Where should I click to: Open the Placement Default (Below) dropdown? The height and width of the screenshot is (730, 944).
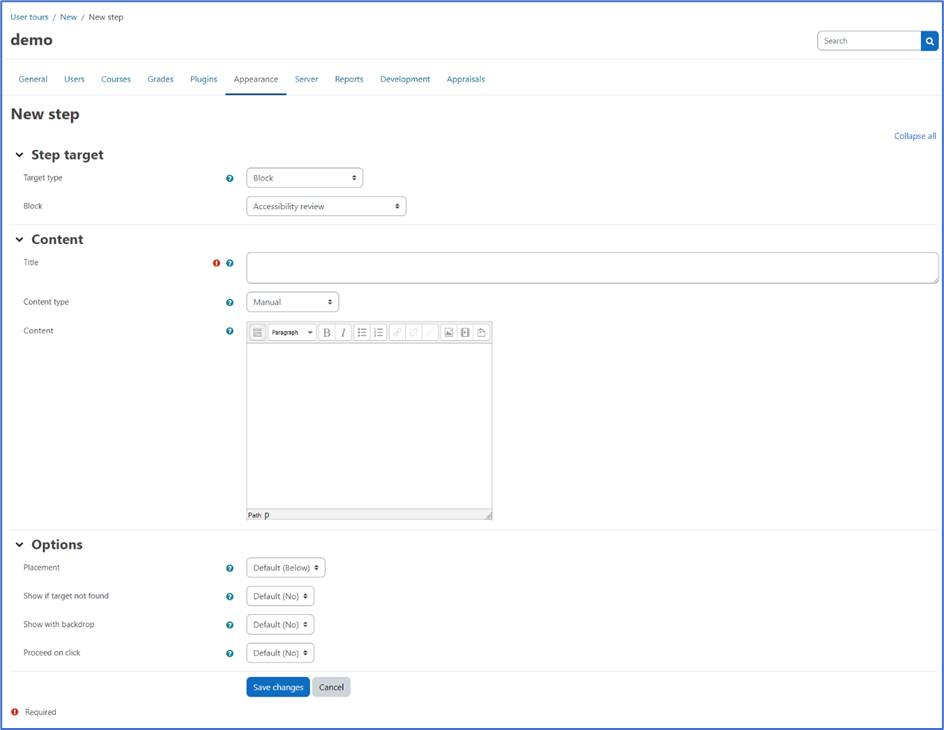pyautogui.click(x=286, y=568)
